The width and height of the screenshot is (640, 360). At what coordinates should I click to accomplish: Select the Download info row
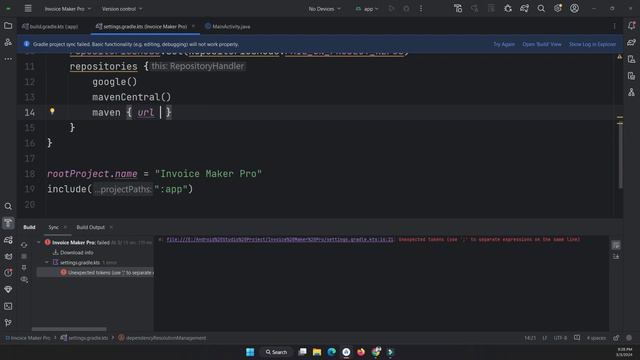point(73,253)
